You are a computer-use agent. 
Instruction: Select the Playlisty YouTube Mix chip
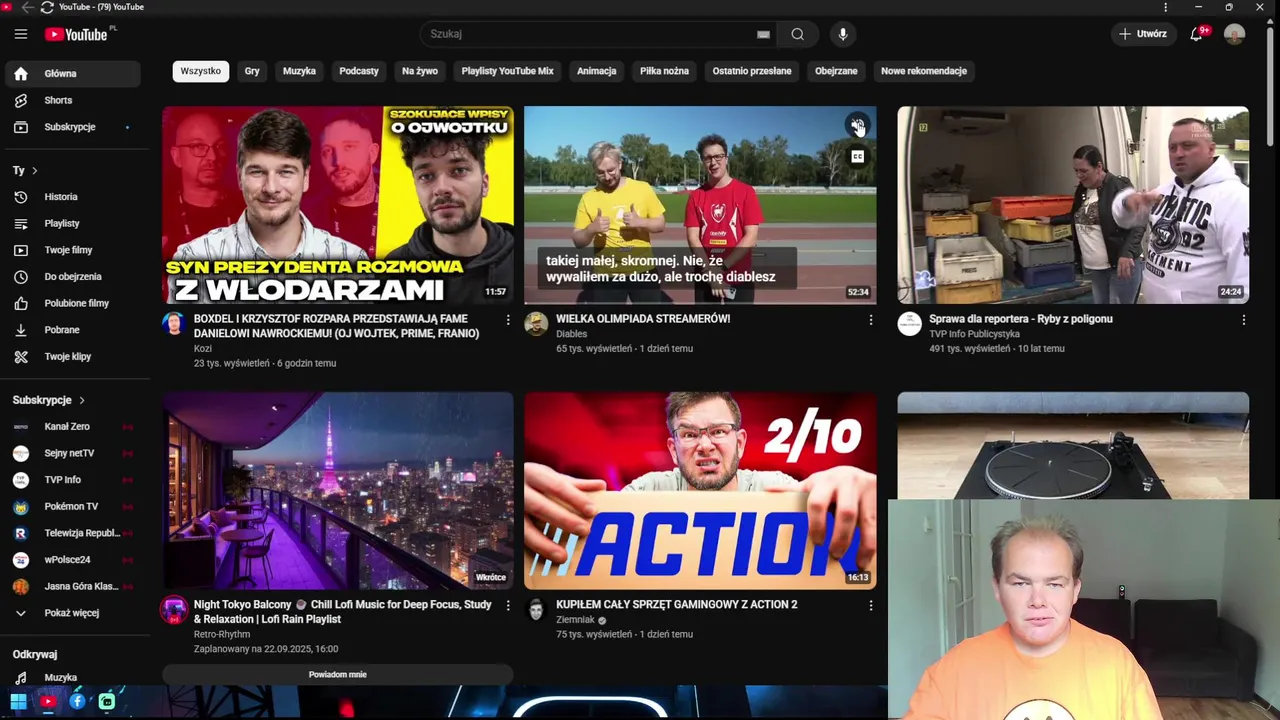pyautogui.click(x=507, y=71)
